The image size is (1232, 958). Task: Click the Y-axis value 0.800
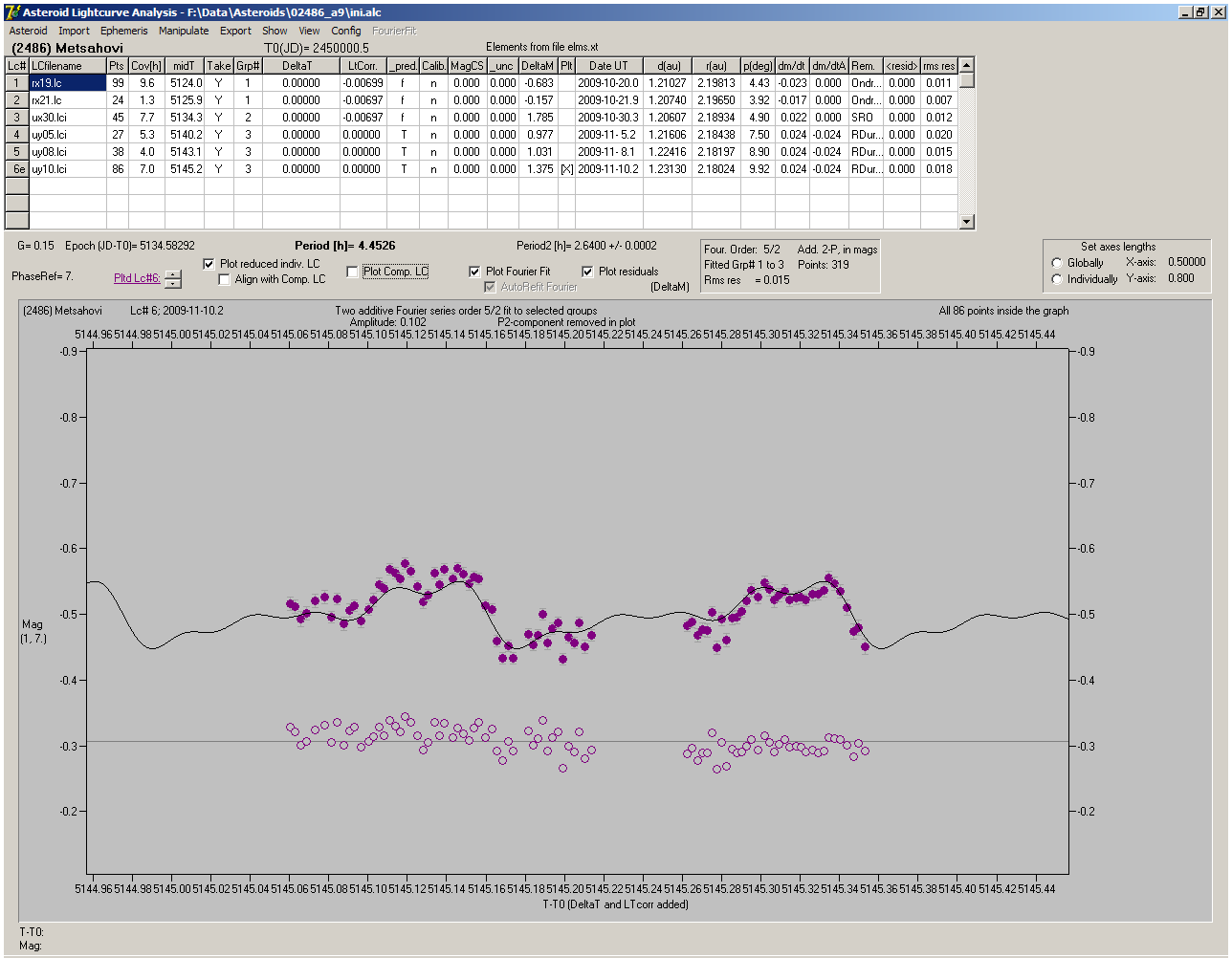[1181, 278]
